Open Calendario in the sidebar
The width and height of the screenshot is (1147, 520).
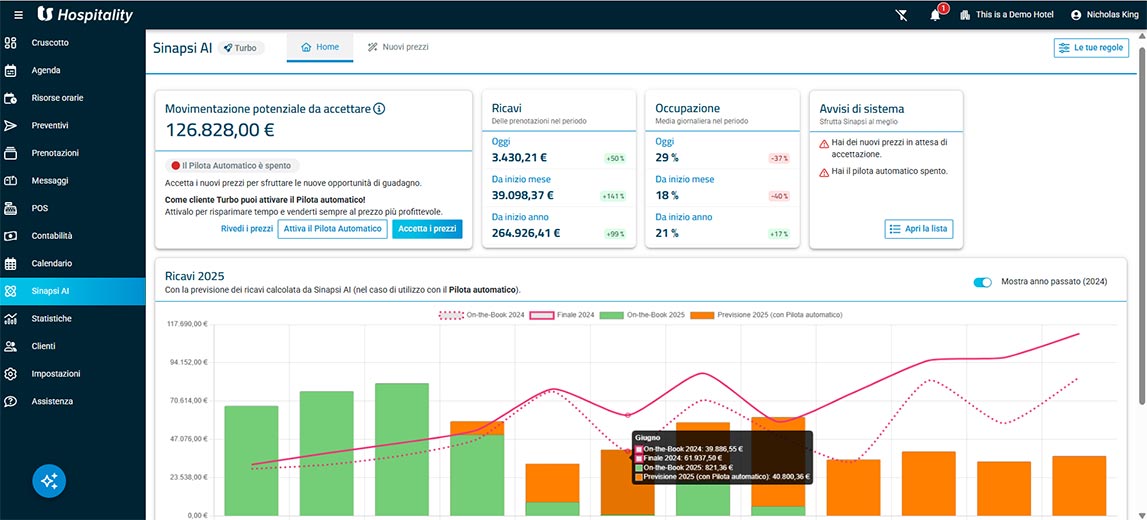[72, 263]
